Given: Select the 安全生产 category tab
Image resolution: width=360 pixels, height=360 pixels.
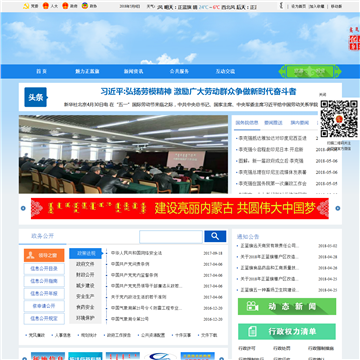Looking at the screenshot, I should (85, 296).
